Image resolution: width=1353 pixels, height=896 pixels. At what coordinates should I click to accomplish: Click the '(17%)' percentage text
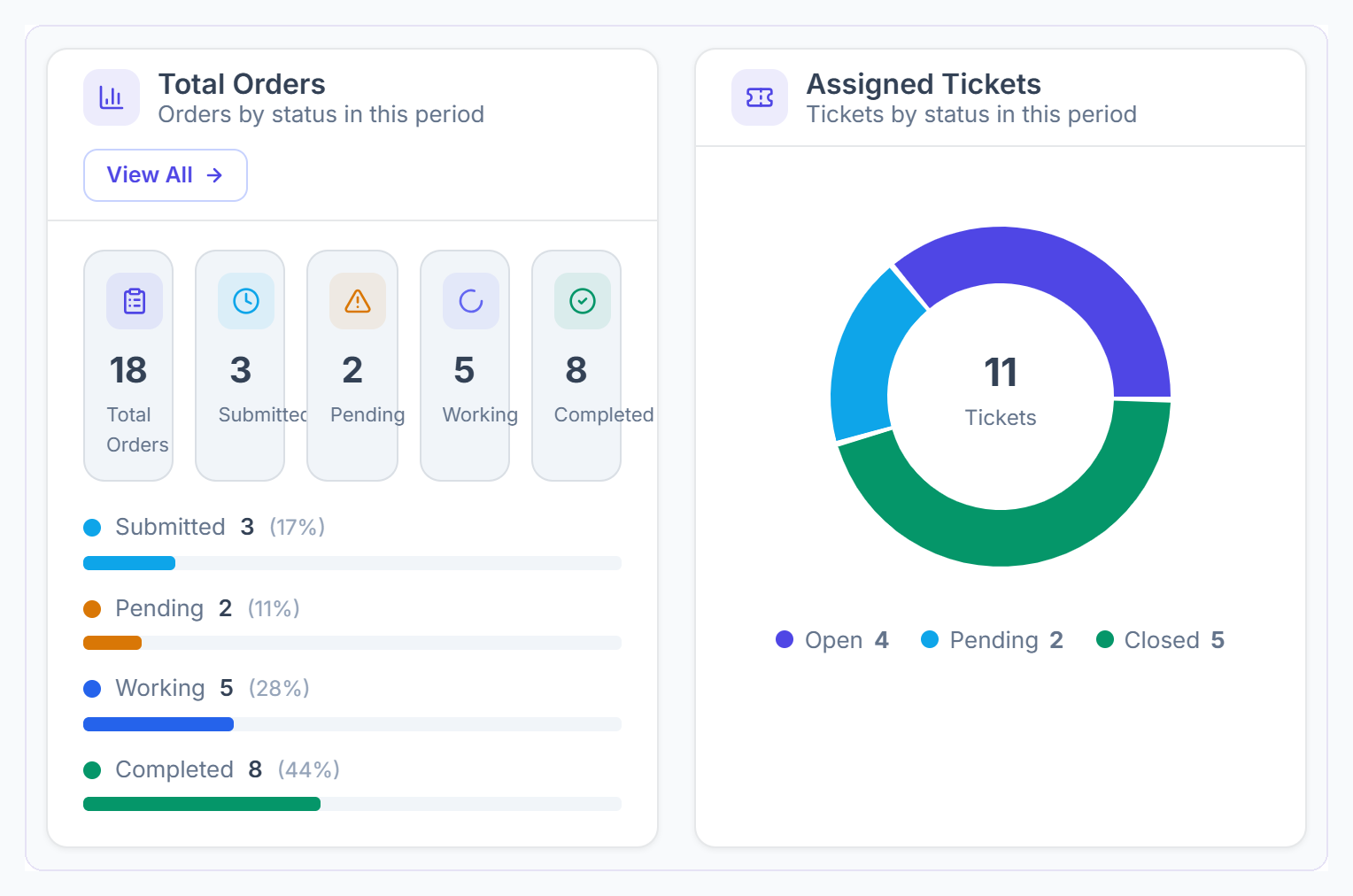298,528
